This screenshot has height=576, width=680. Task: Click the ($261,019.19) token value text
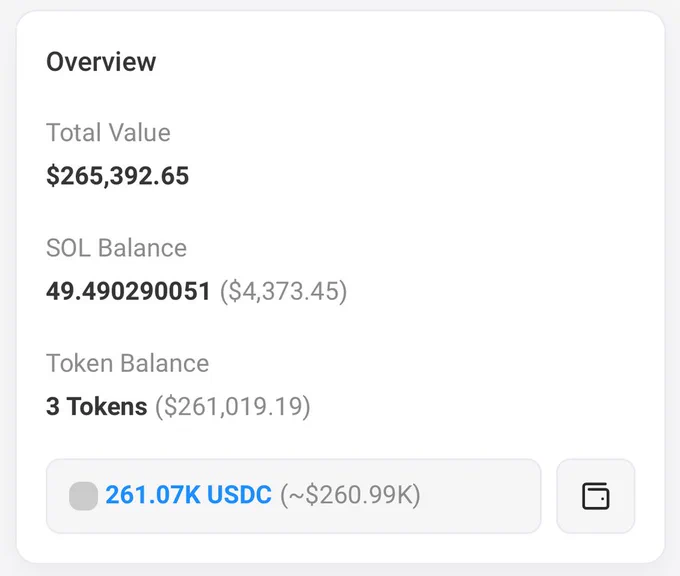pyautogui.click(x=233, y=407)
